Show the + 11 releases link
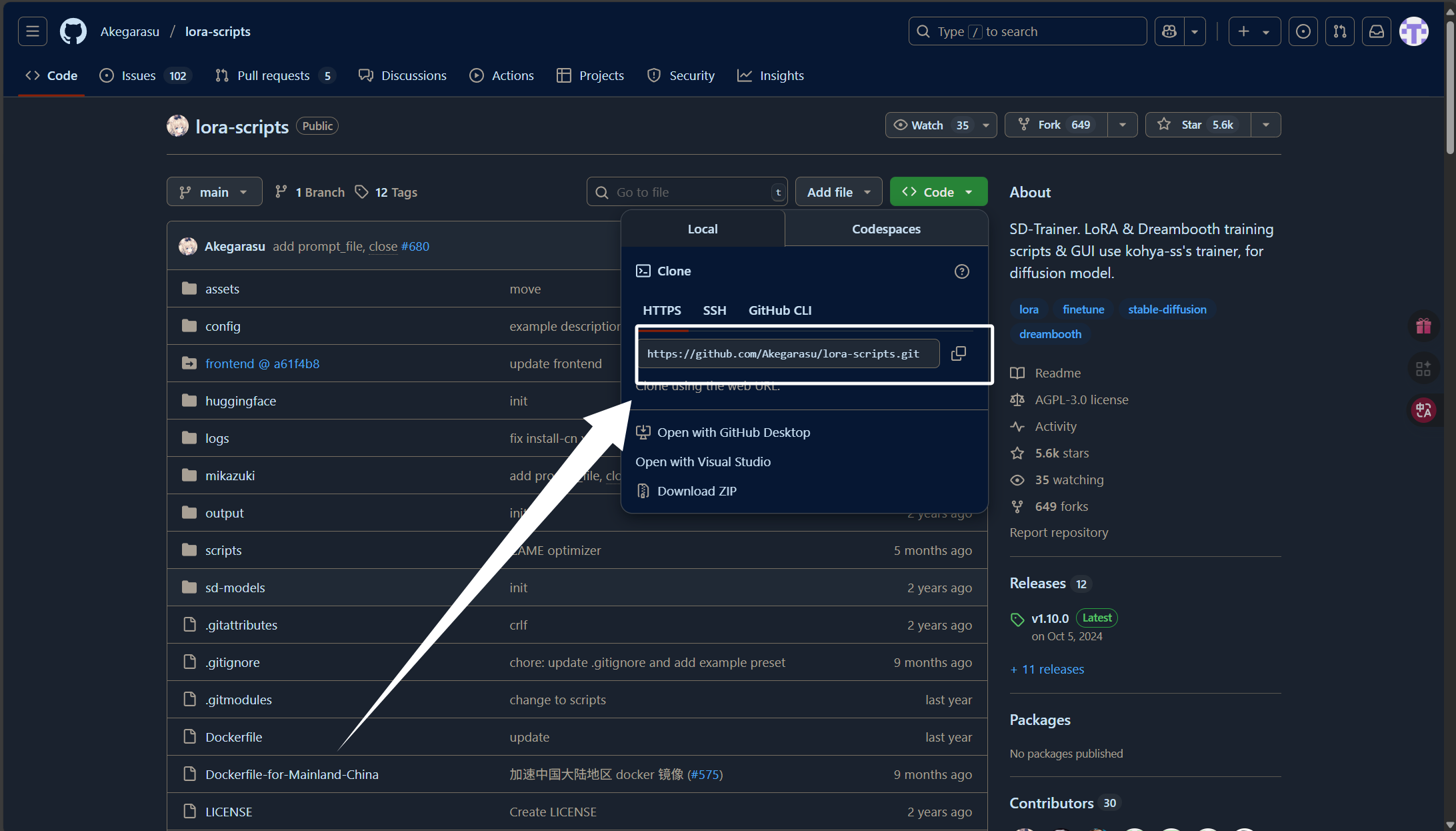This screenshot has width=1456, height=831. coord(1047,669)
